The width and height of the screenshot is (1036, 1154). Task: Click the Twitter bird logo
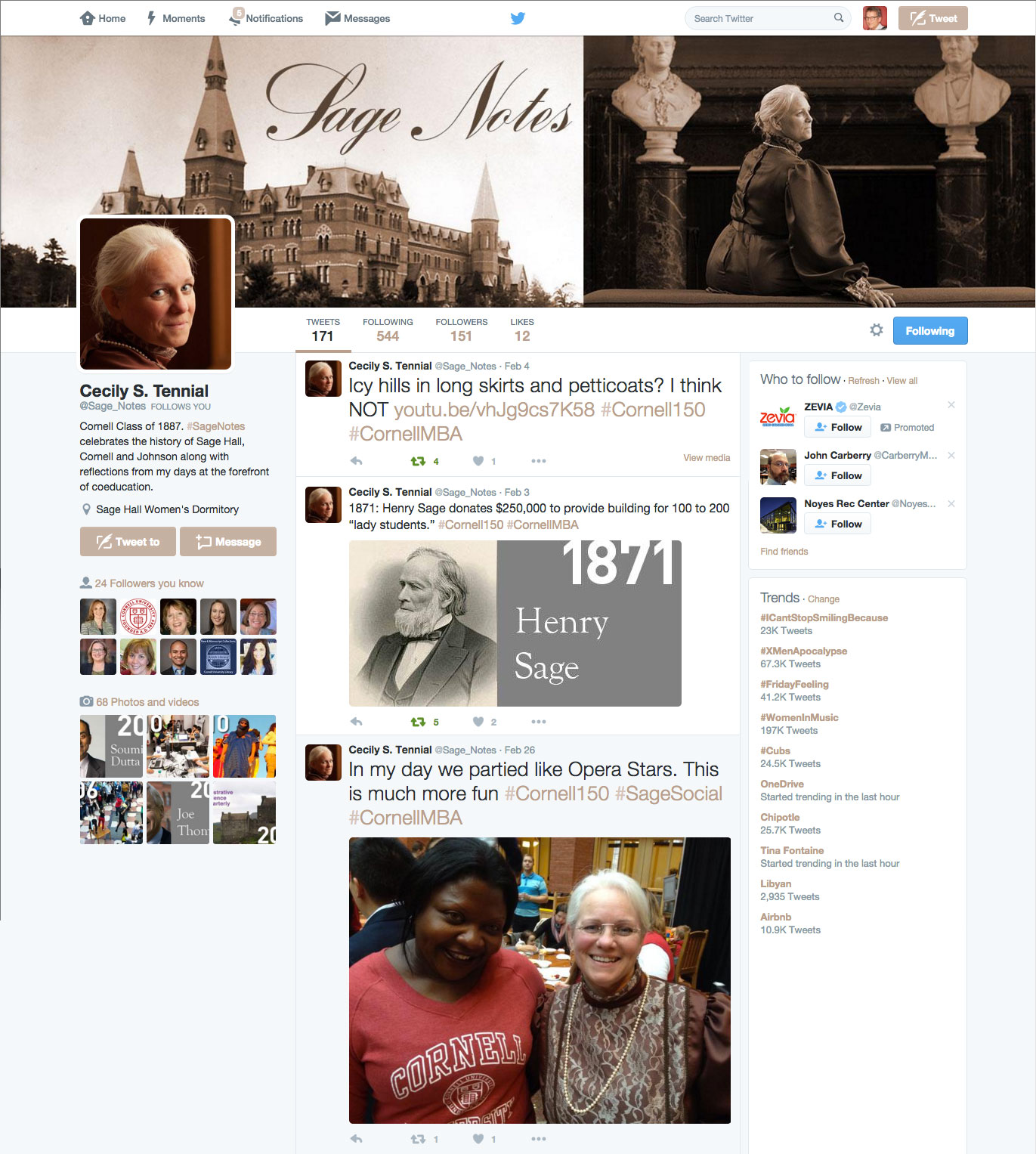[518, 18]
